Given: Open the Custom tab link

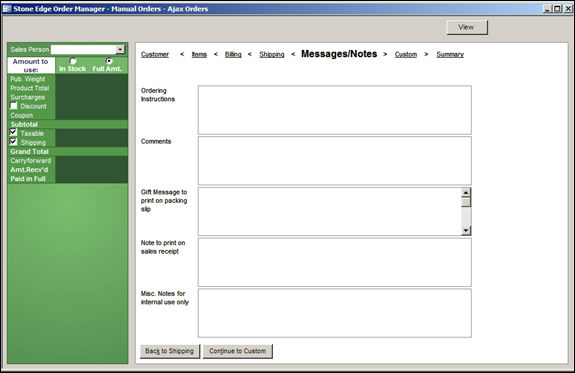Looking at the screenshot, I should 406,54.
